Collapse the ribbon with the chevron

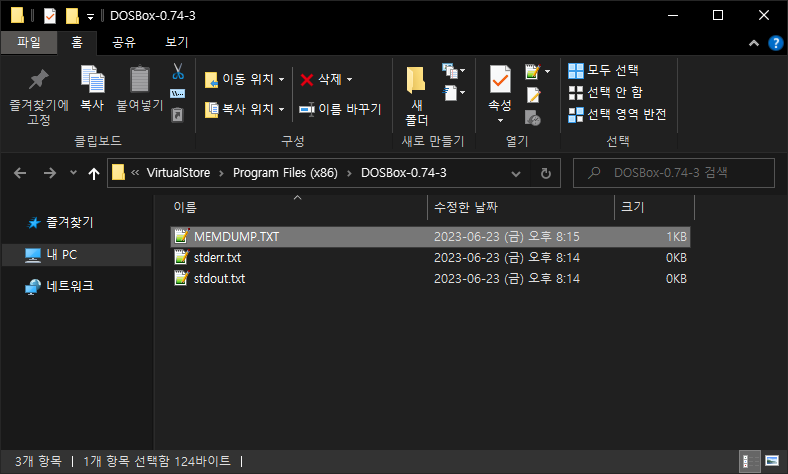coord(754,43)
